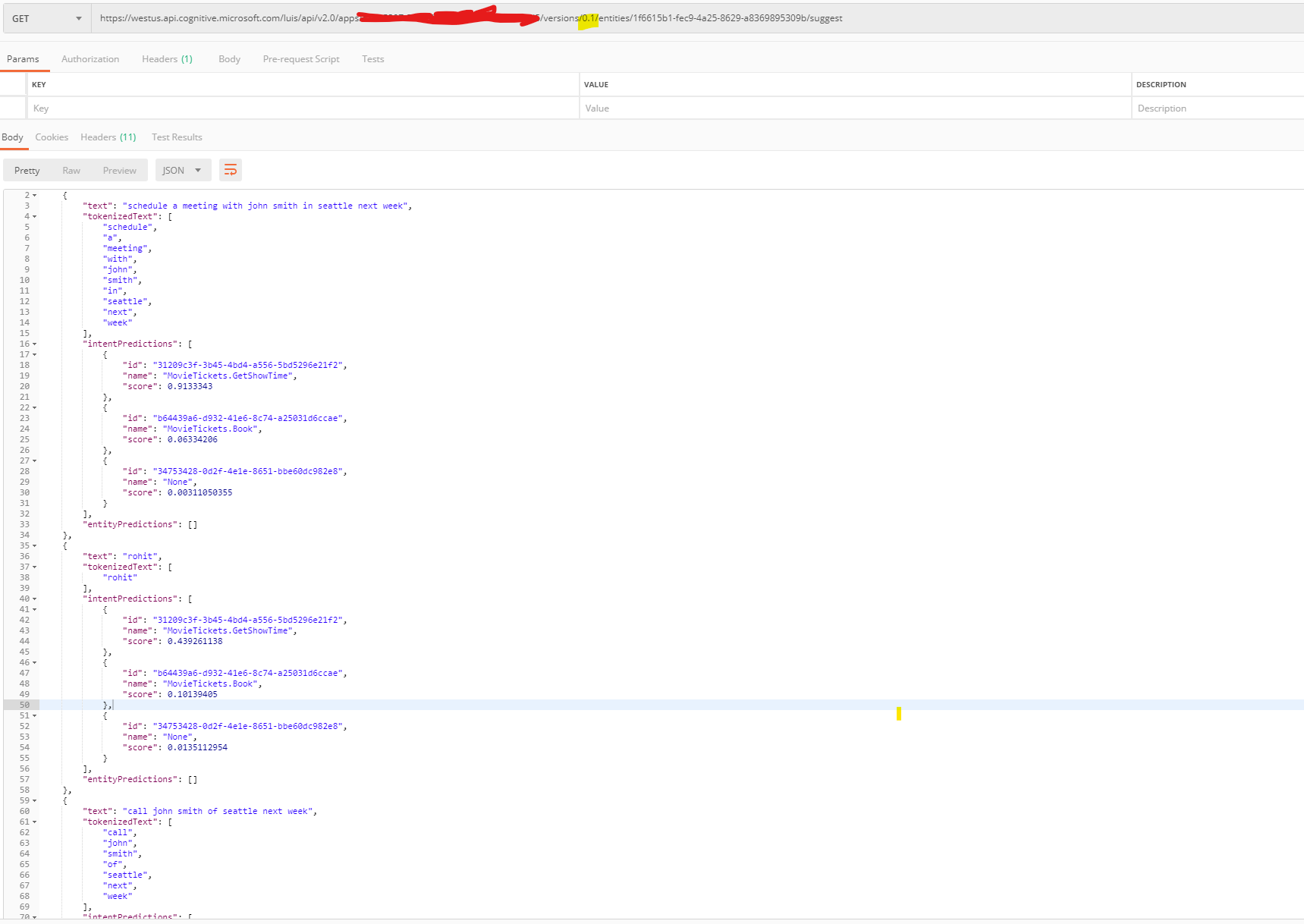
Task: Open the JSON response format dropdown
Action: point(182,169)
